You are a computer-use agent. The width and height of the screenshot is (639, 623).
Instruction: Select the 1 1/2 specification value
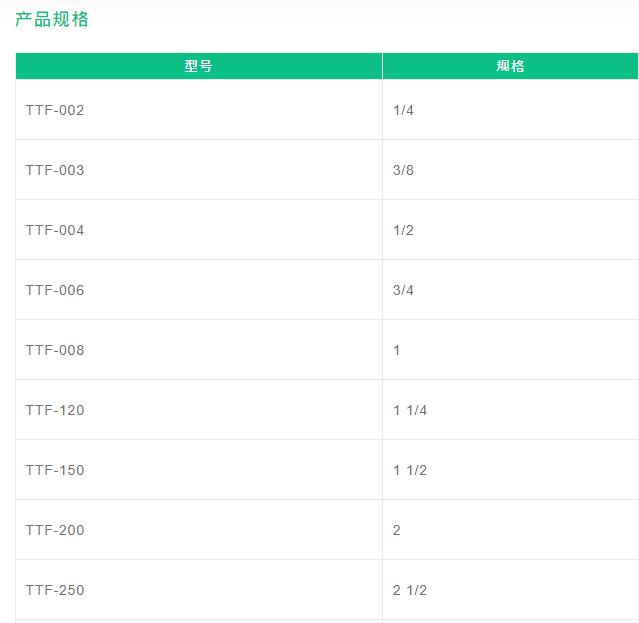click(x=410, y=470)
